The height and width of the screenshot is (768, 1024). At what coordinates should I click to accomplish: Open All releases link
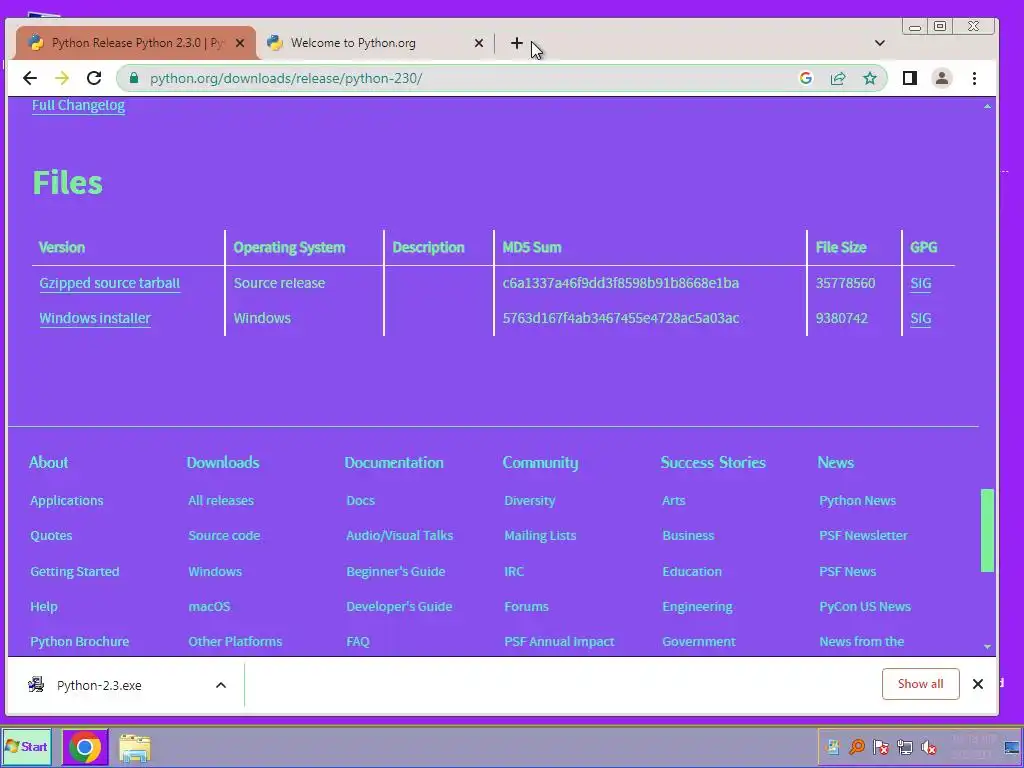pyautogui.click(x=221, y=500)
